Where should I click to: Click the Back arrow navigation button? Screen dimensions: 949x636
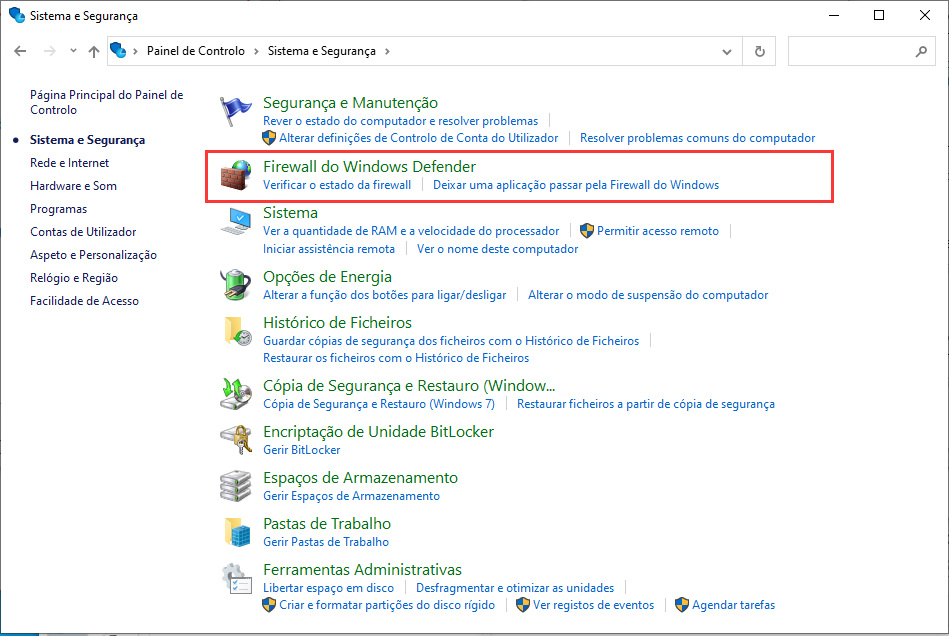coord(20,51)
